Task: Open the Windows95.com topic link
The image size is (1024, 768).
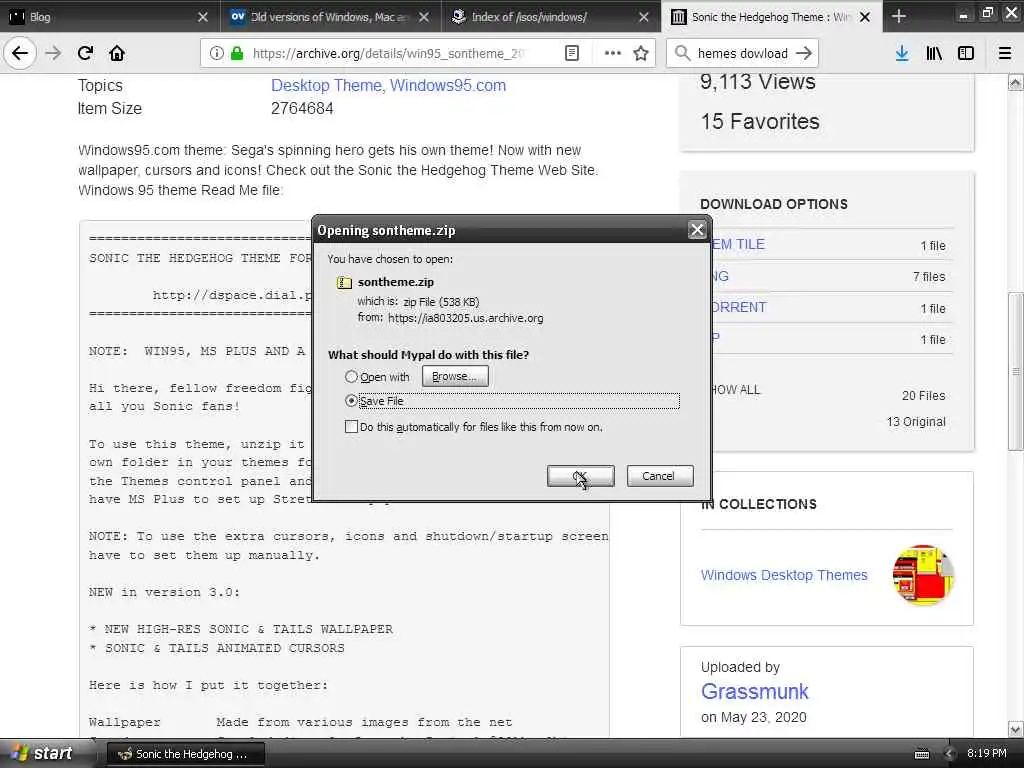Action: (448, 86)
